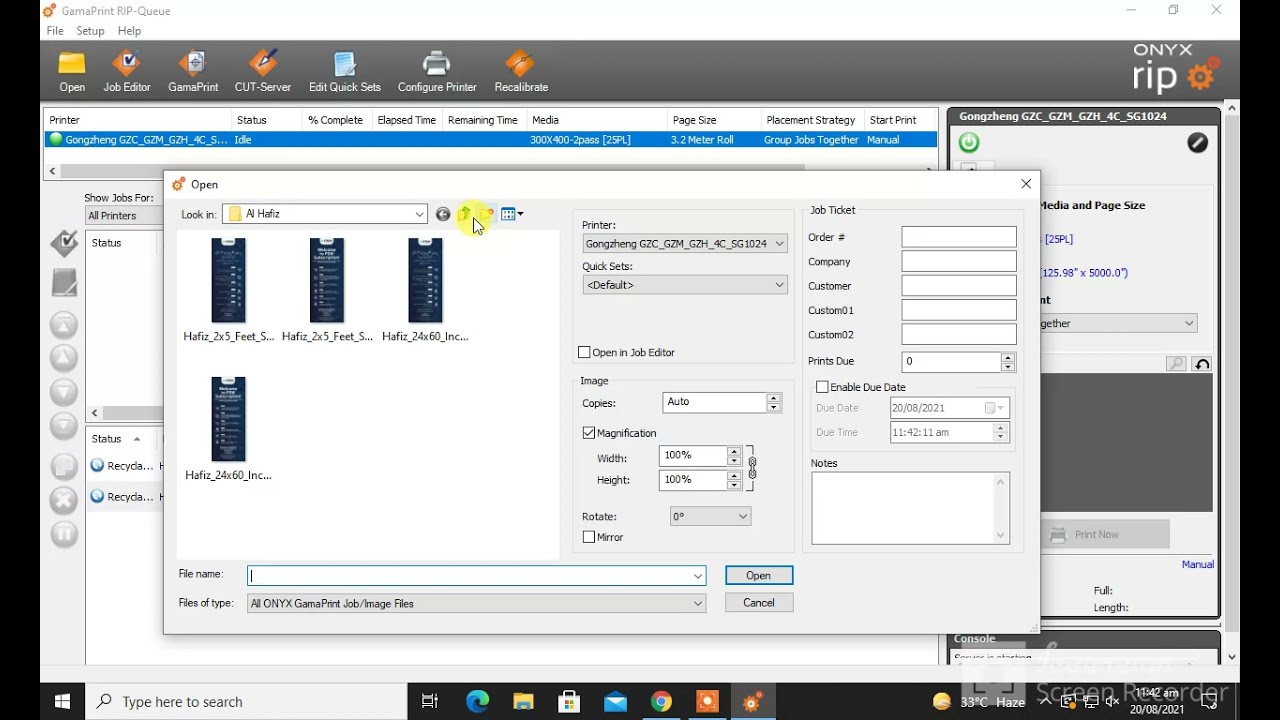Open the File name history dropdown
Screen dimensions: 1280x720
[x=698, y=576]
